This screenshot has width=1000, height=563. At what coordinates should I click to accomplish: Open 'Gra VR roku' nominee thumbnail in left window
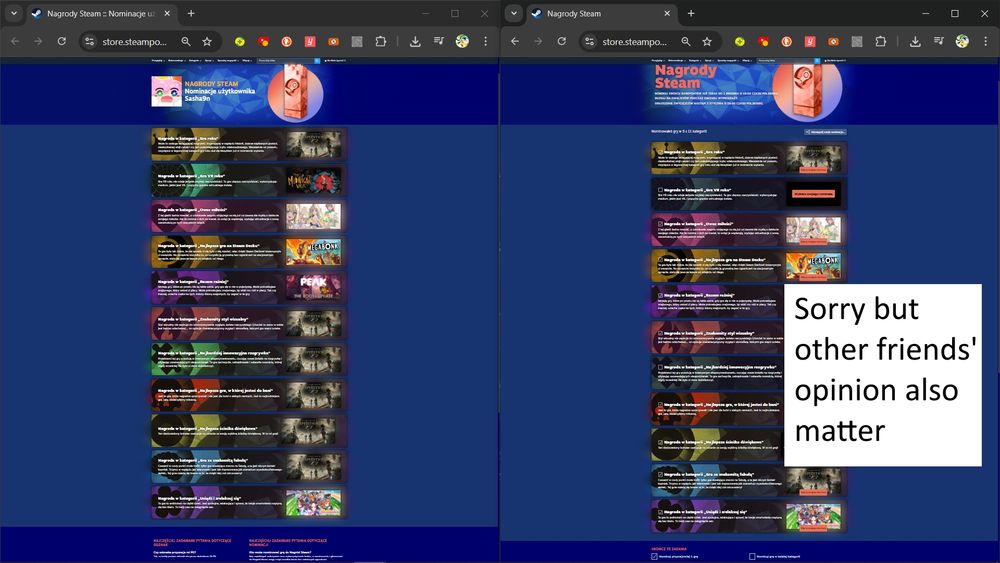pos(313,181)
